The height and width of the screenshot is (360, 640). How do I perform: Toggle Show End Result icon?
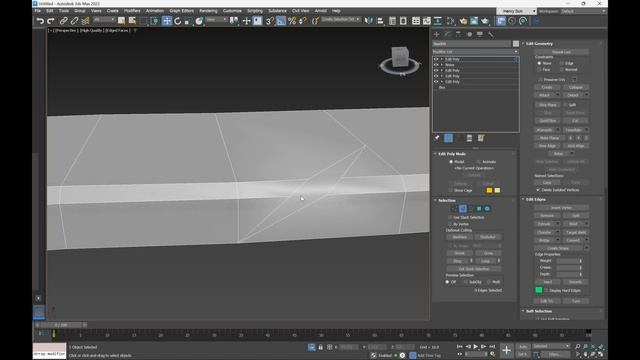(448, 138)
